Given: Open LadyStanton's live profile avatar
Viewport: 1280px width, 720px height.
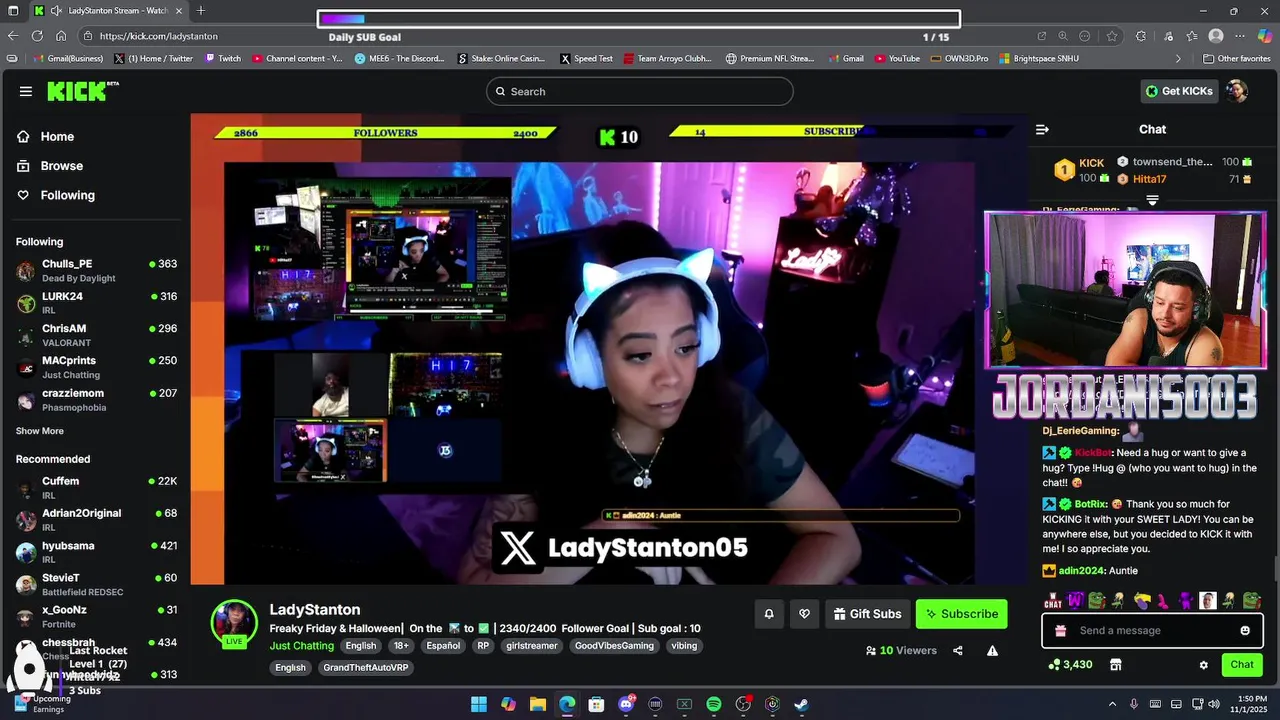Looking at the screenshot, I should (x=234, y=623).
